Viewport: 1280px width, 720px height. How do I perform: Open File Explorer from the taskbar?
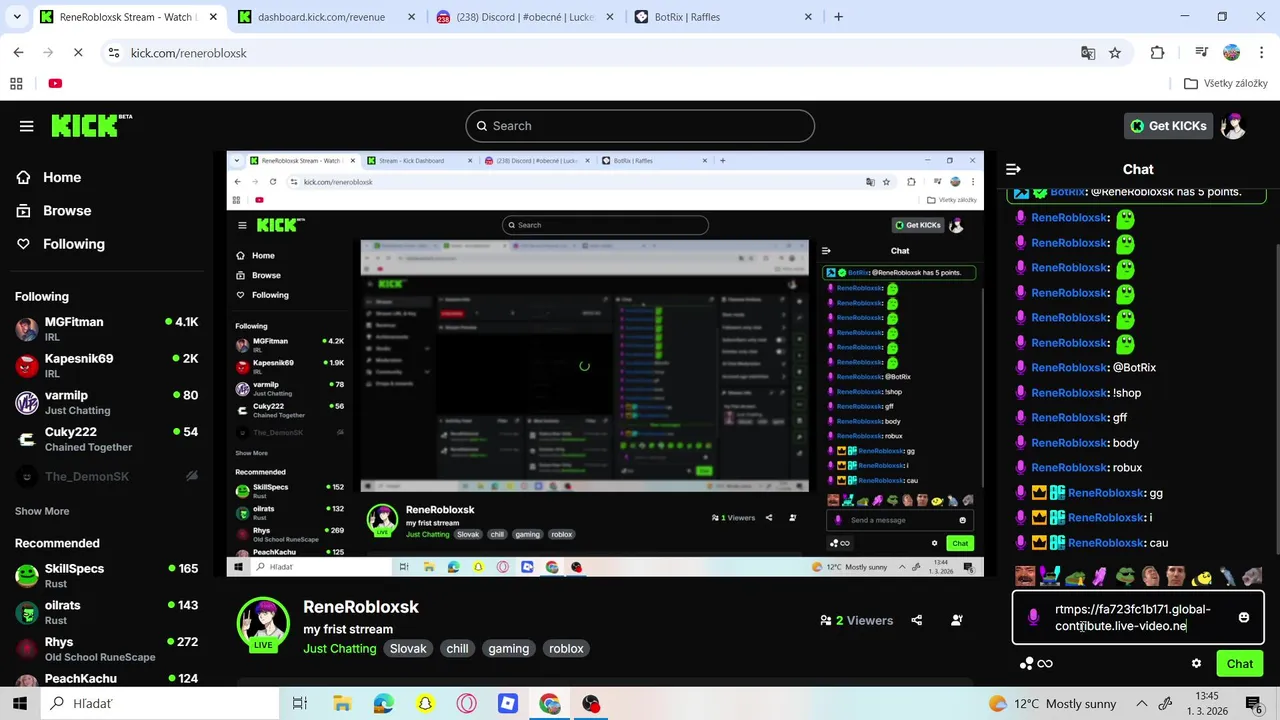(342, 704)
